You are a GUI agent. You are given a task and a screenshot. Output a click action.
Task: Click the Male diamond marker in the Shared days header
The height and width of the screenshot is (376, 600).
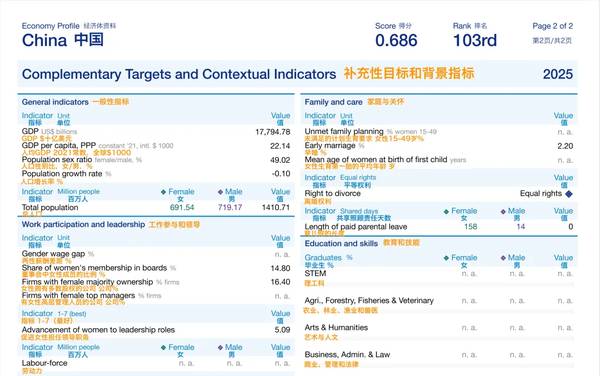[x=503, y=211]
